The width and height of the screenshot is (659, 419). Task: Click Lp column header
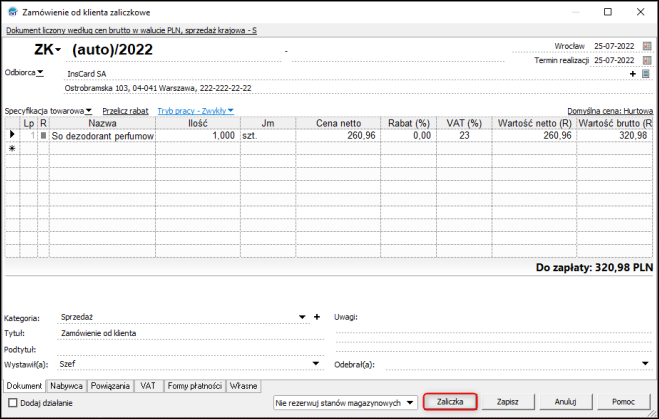click(29, 124)
